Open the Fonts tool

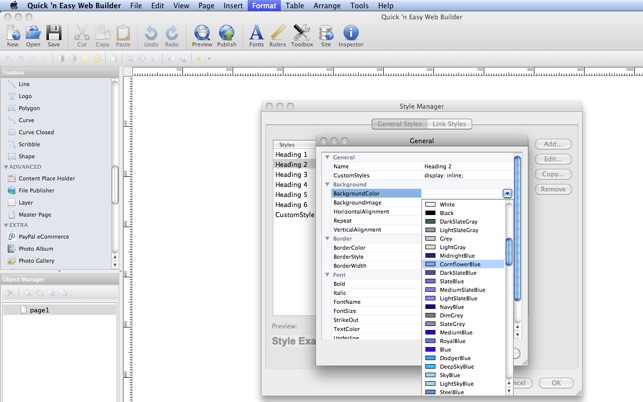tap(256, 35)
